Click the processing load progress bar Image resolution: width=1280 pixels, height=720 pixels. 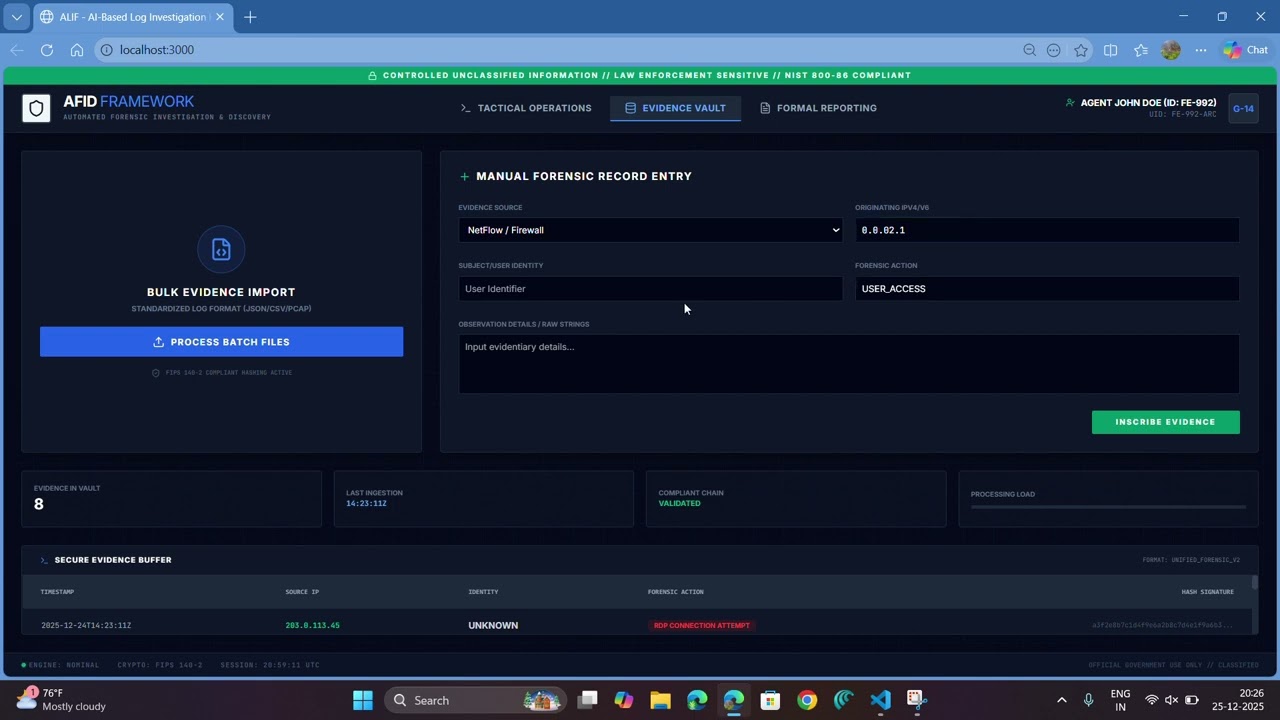(x=1108, y=507)
